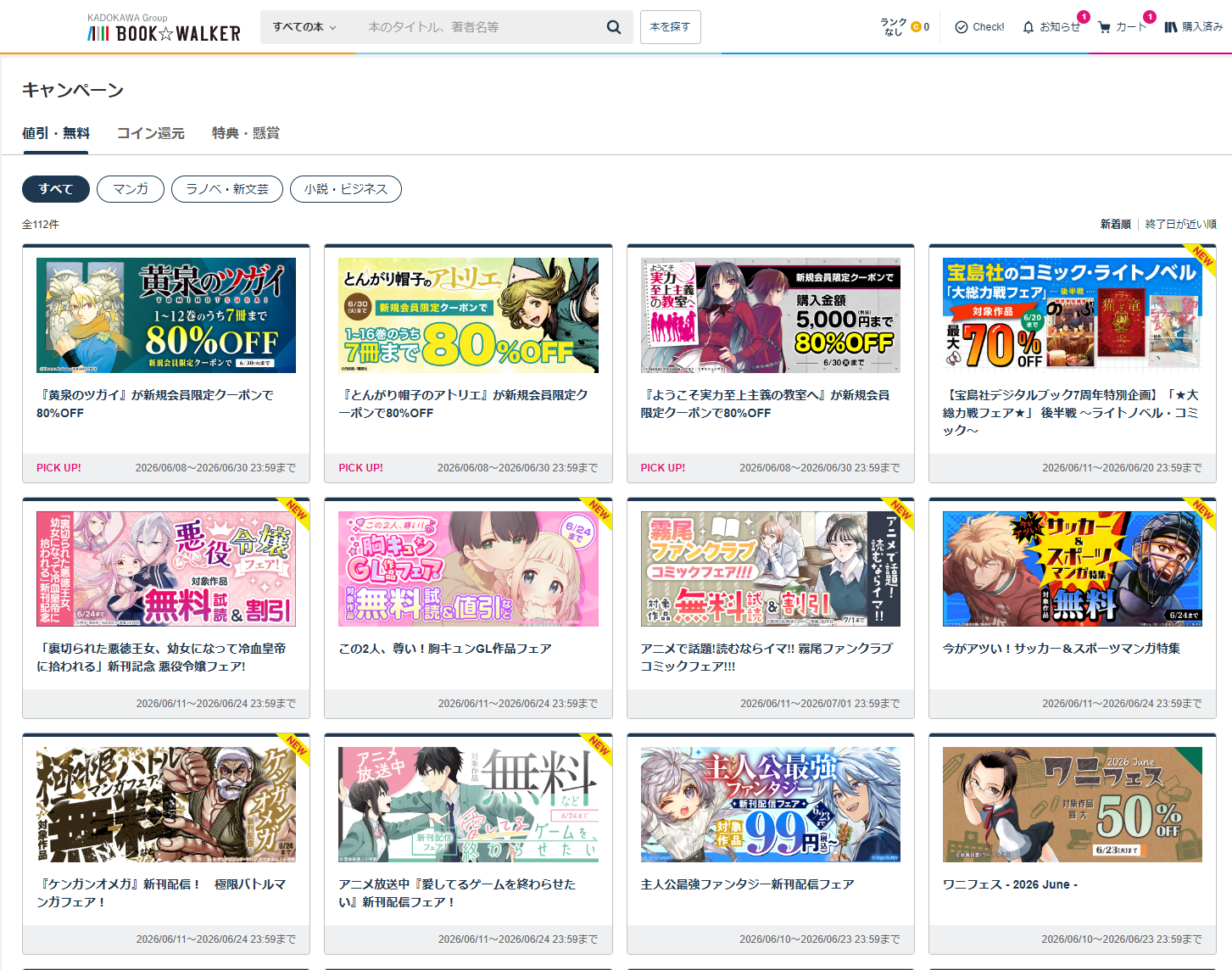The image size is (1232, 970).
Task: Open the 胸キュンGL作品フェア banner
Action: [x=468, y=569]
